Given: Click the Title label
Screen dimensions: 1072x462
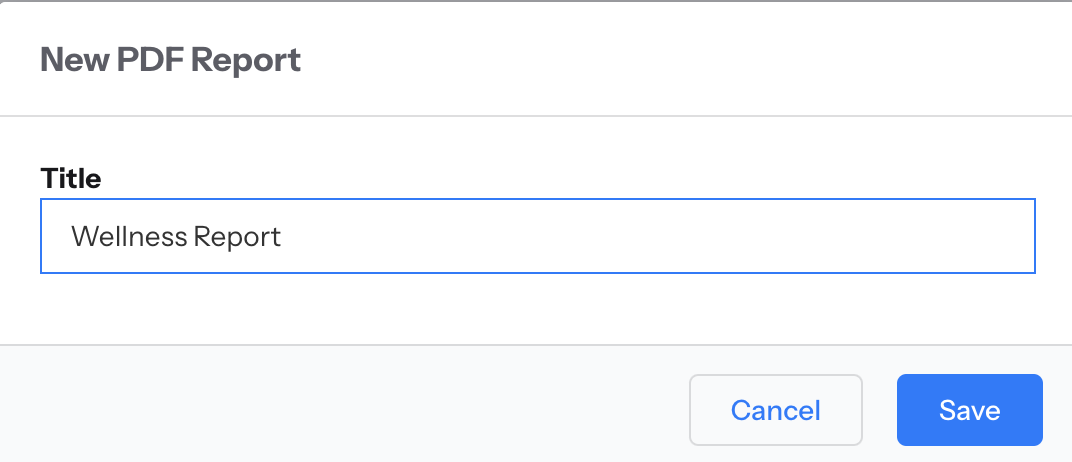Looking at the screenshot, I should pyautogui.click(x=71, y=178).
